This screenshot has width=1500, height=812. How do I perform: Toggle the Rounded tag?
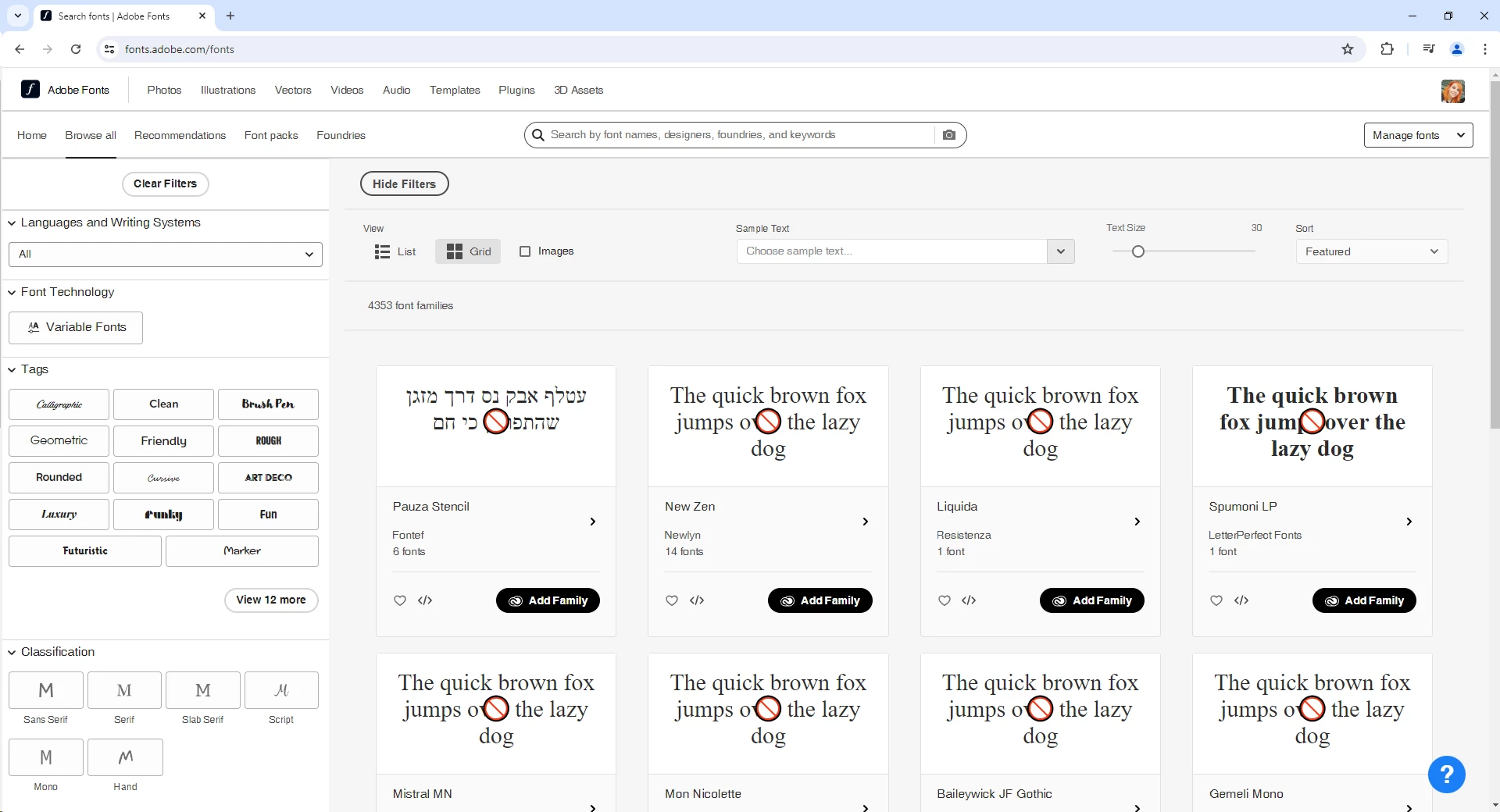pos(59,478)
